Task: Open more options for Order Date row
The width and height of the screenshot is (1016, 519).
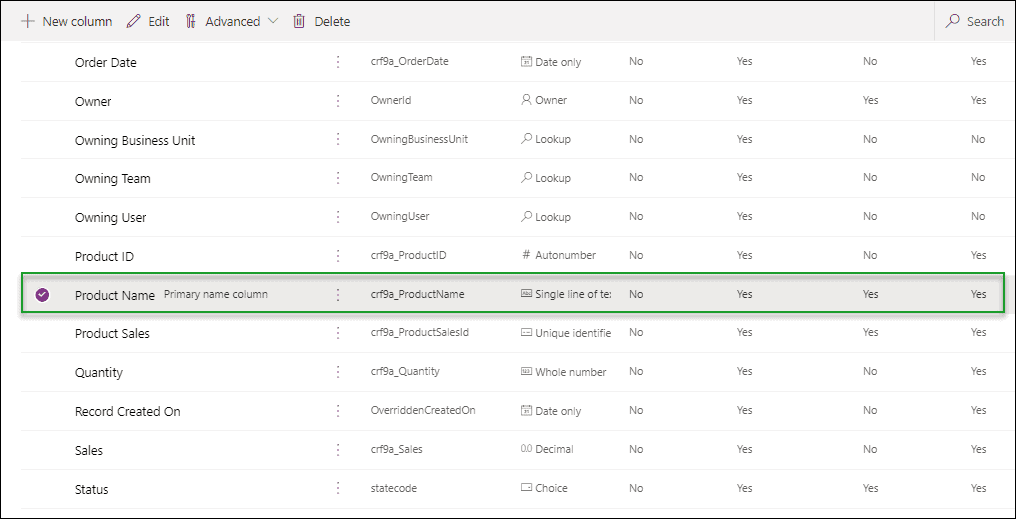Action: 338,62
